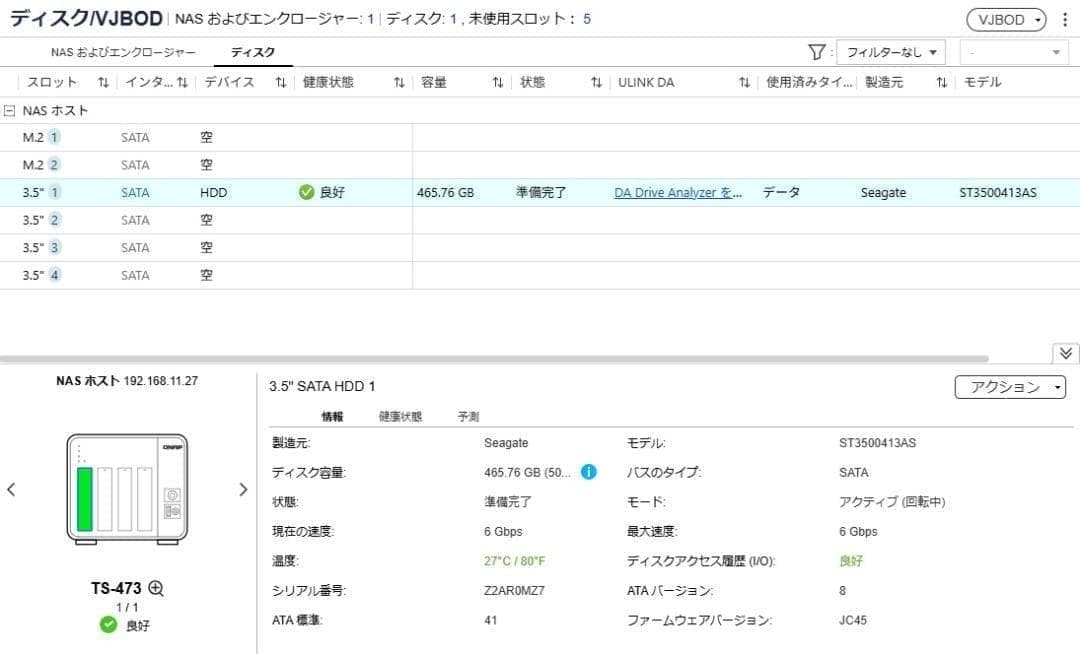
Task: Open the 健康状態 detail tab
Action: click(400, 417)
